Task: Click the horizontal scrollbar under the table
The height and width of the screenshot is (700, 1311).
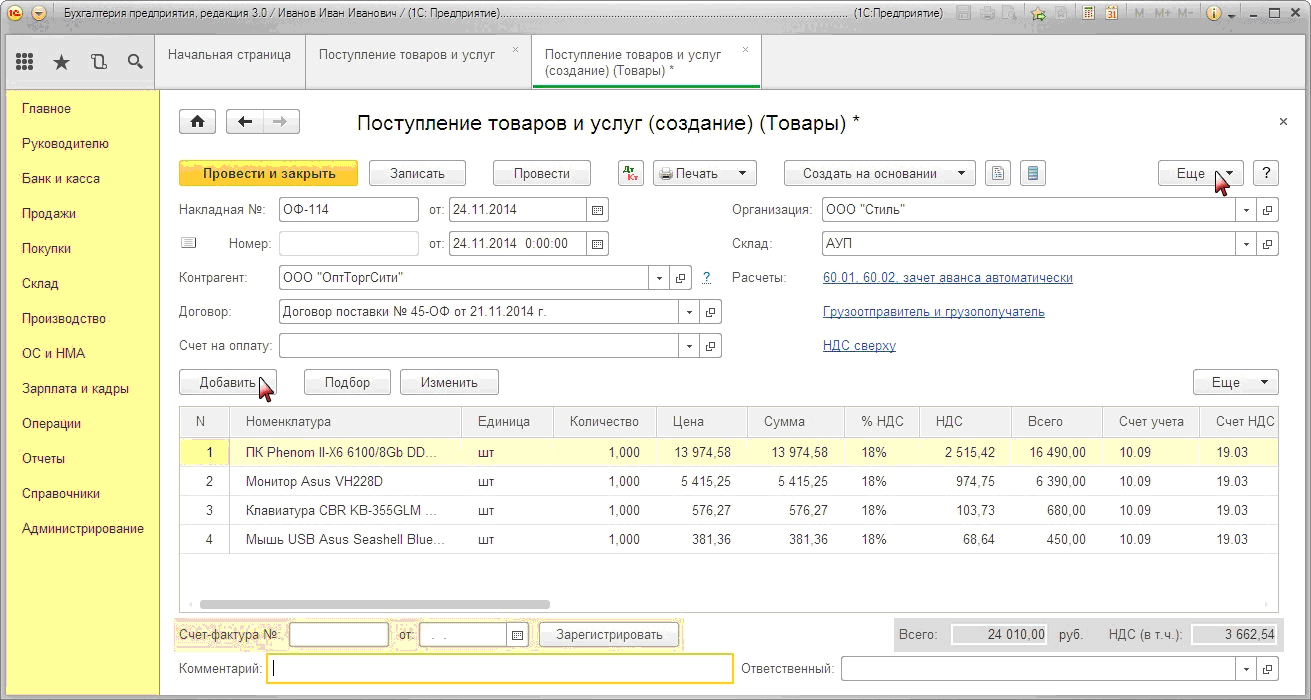Action: [375, 604]
